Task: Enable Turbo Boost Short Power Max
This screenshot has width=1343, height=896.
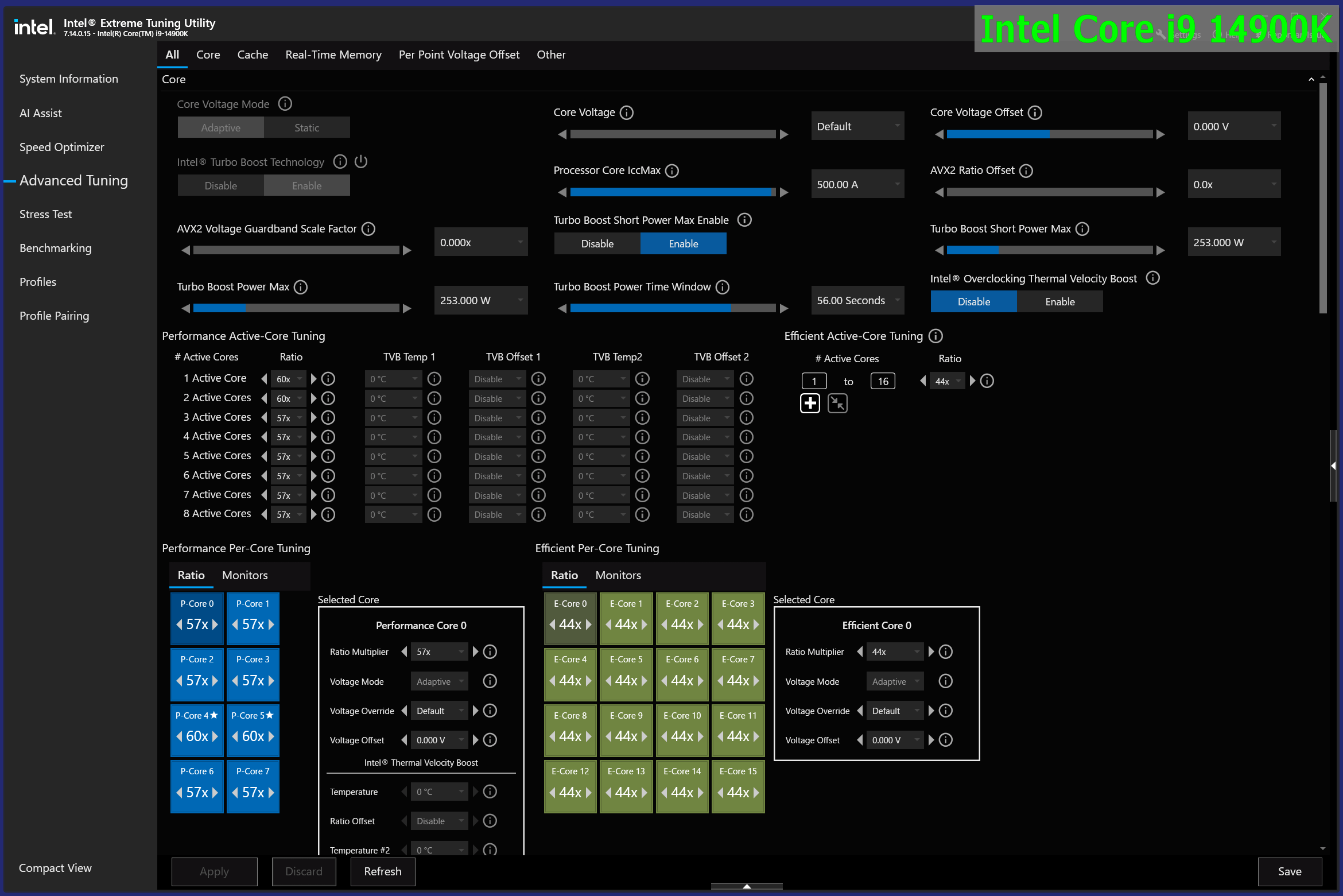Action: pos(684,243)
